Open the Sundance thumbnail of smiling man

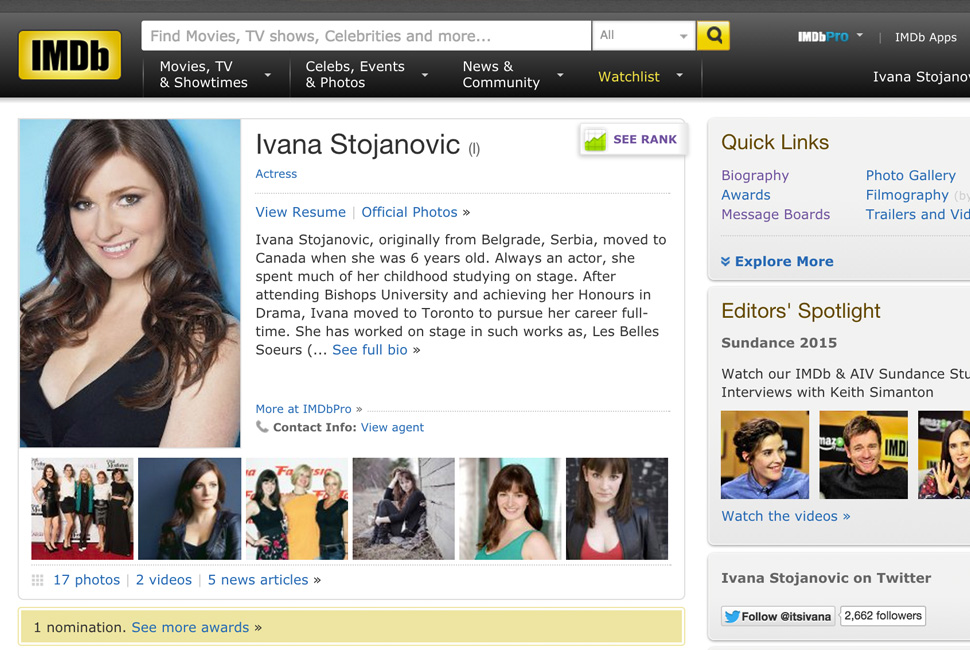pos(864,455)
